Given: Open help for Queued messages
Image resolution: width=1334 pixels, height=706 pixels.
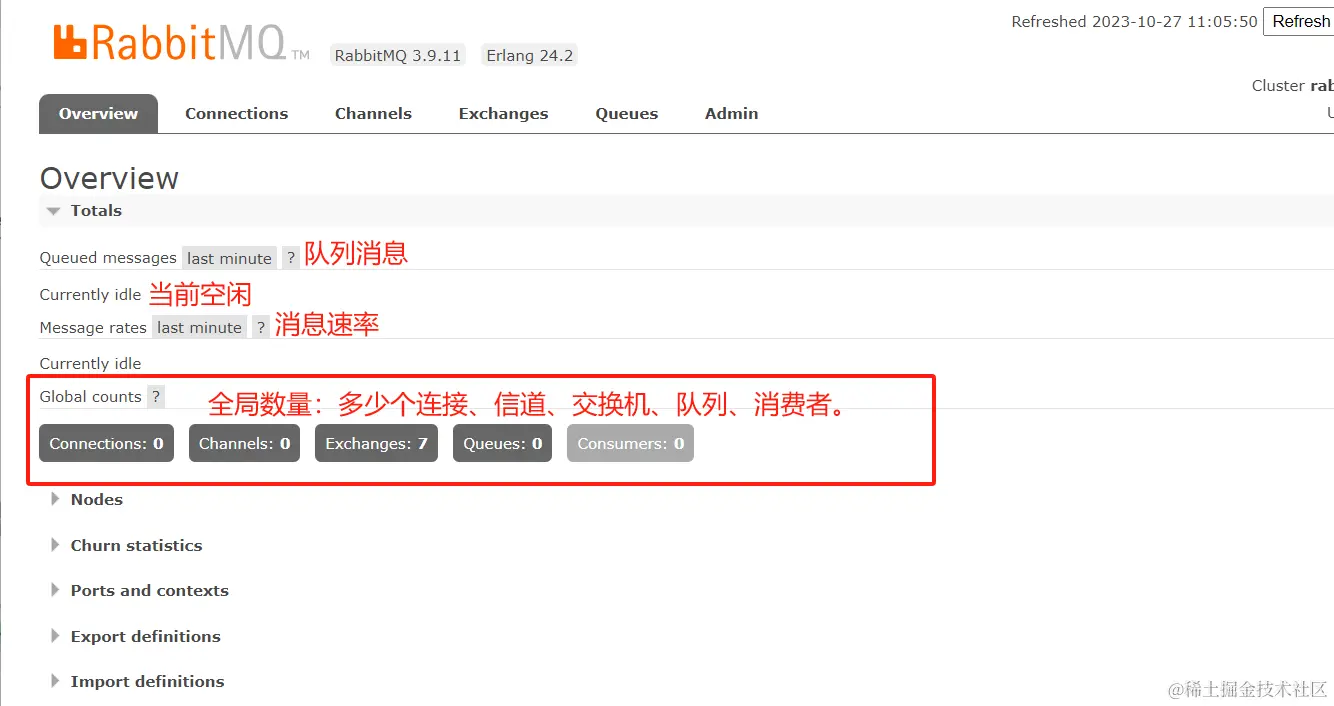Looking at the screenshot, I should (291, 258).
